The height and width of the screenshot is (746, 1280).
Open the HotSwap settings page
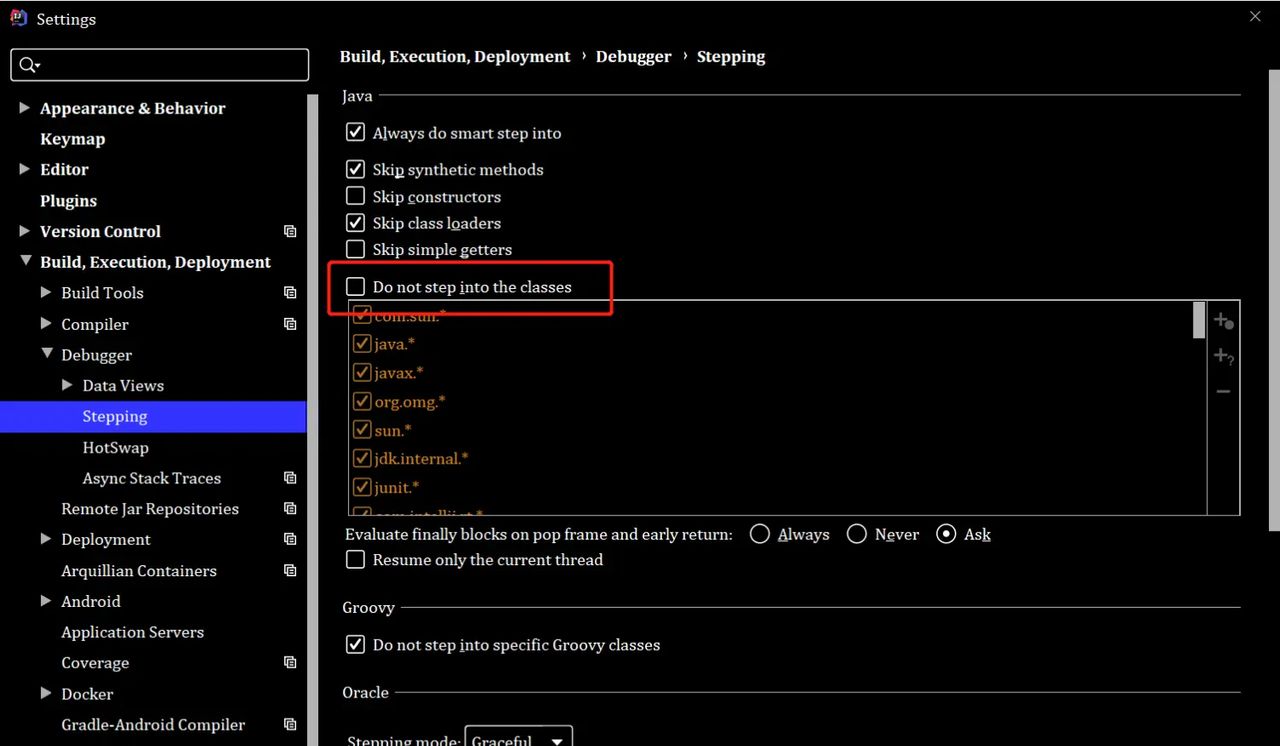pyautogui.click(x=115, y=447)
